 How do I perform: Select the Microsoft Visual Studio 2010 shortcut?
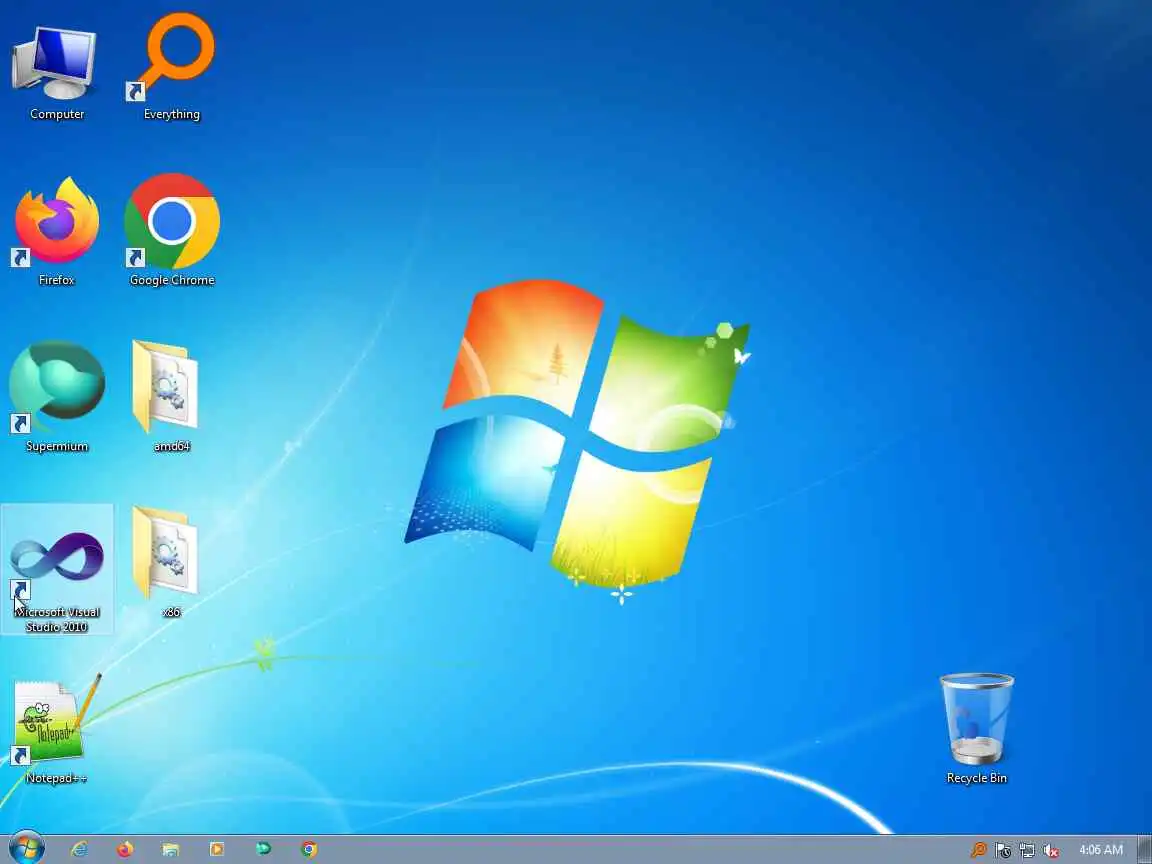[x=57, y=569]
